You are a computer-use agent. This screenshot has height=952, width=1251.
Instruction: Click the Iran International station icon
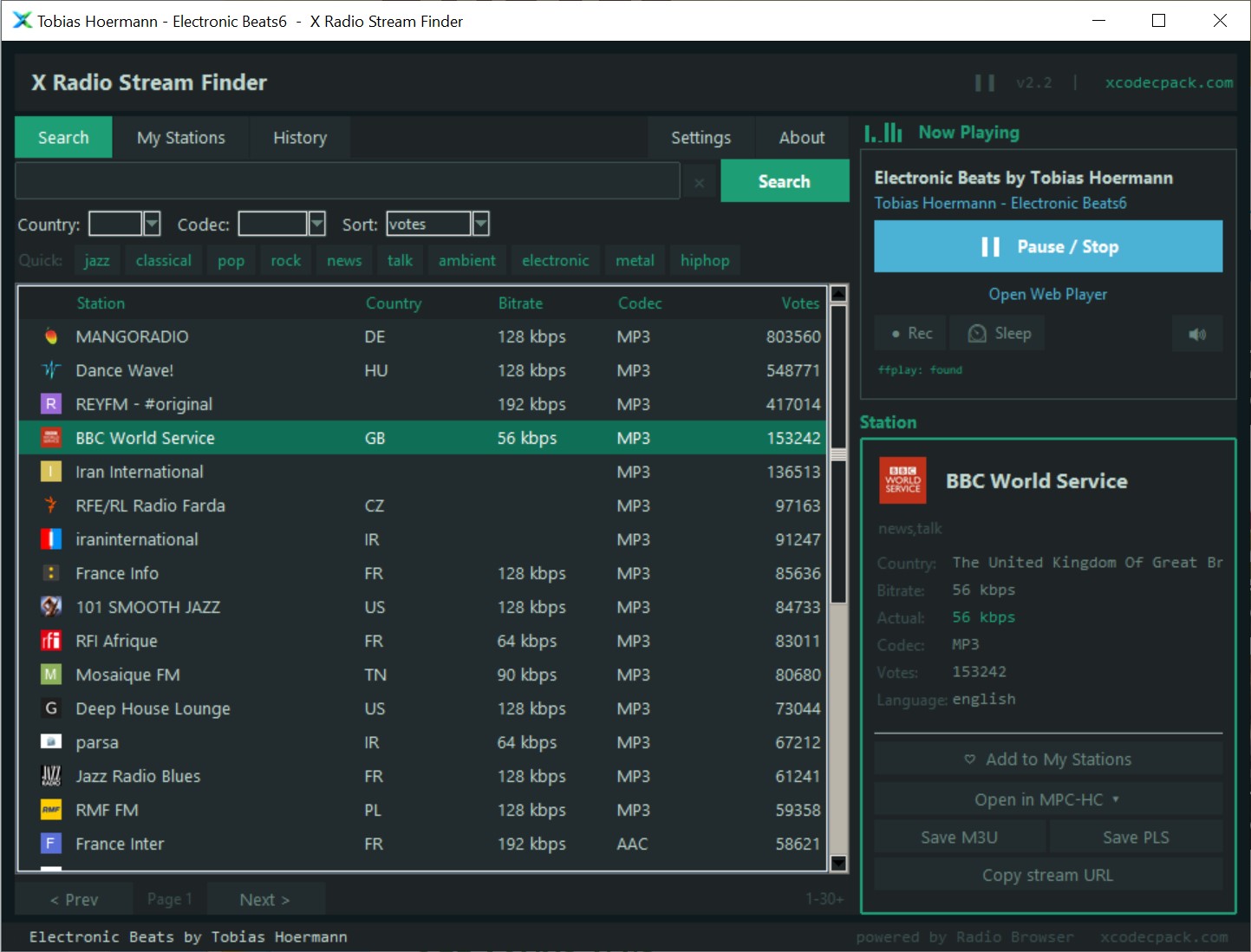pos(51,472)
